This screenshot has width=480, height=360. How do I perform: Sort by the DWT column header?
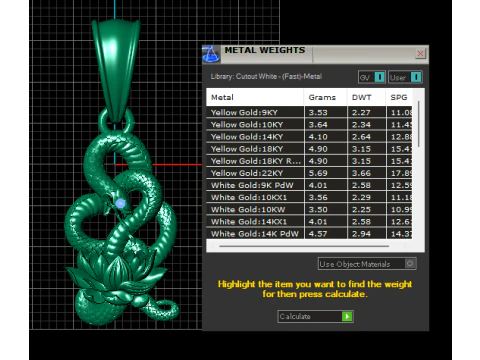pos(366,97)
